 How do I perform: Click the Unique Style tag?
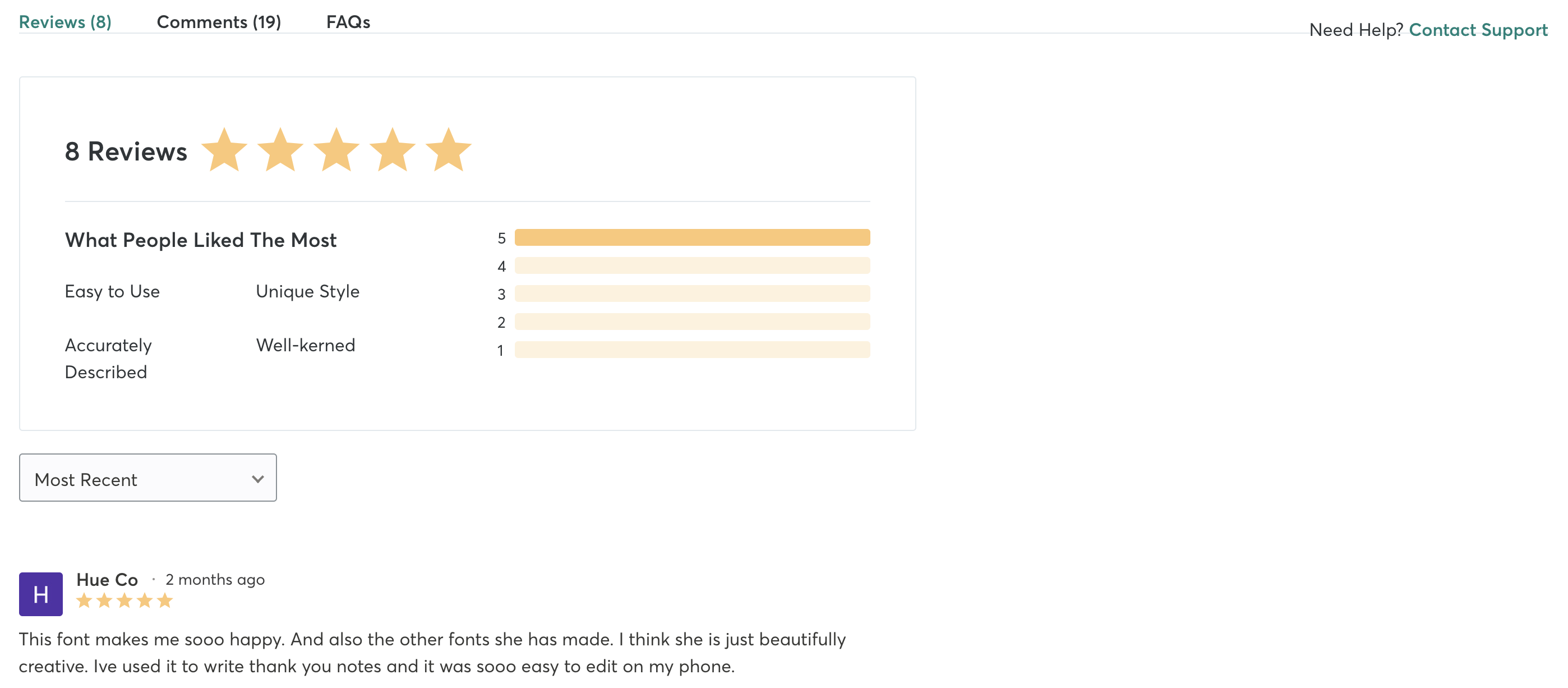click(x=307, y=291)
